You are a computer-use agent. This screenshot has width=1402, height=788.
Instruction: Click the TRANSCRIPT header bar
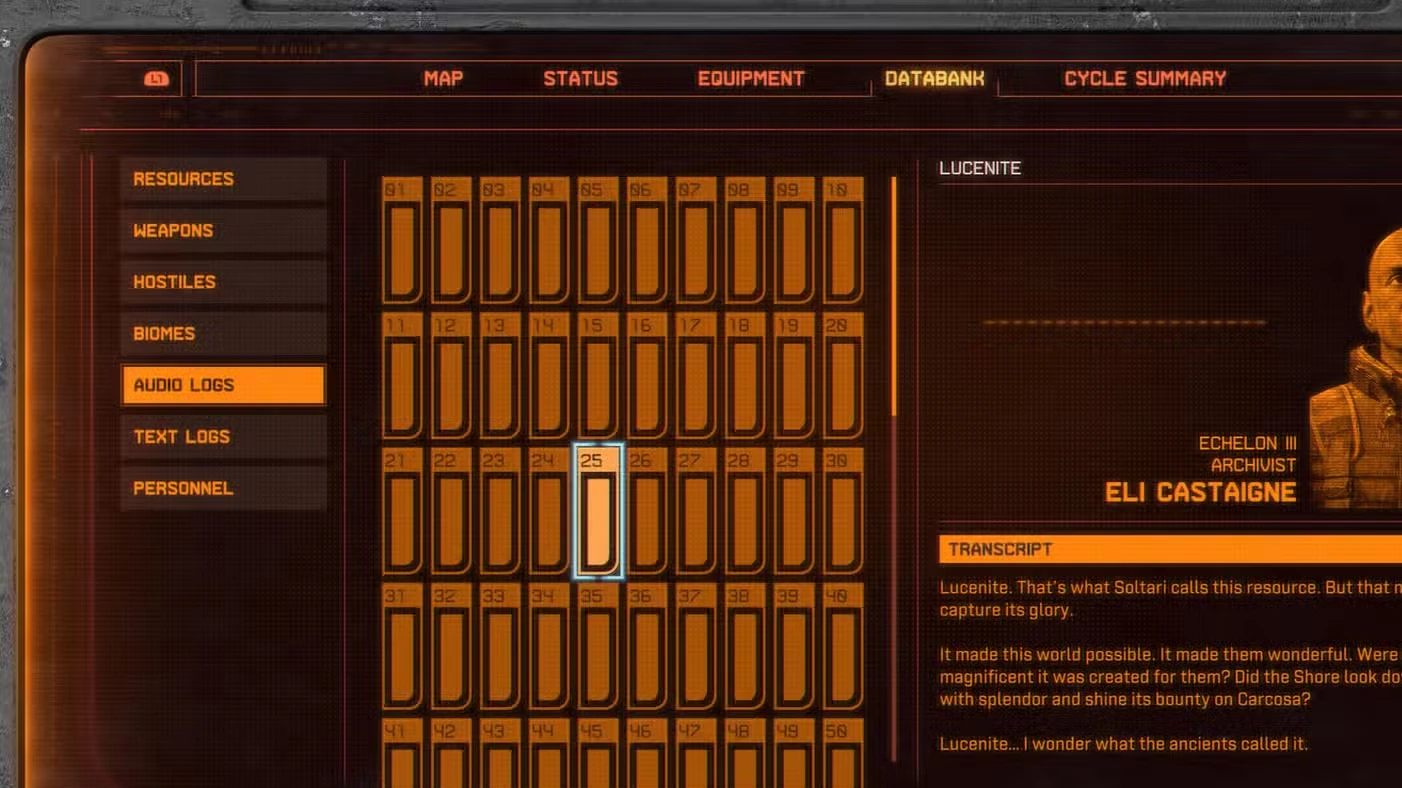[x=1170, y=549]
